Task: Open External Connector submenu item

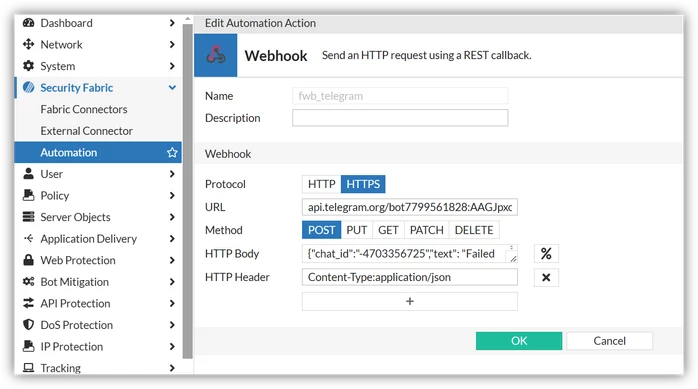Action: point(86,131)
